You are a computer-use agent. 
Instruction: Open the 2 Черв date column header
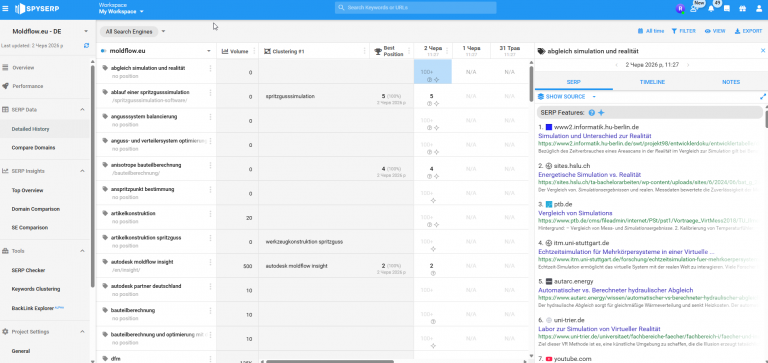click(x=432, y=51)
